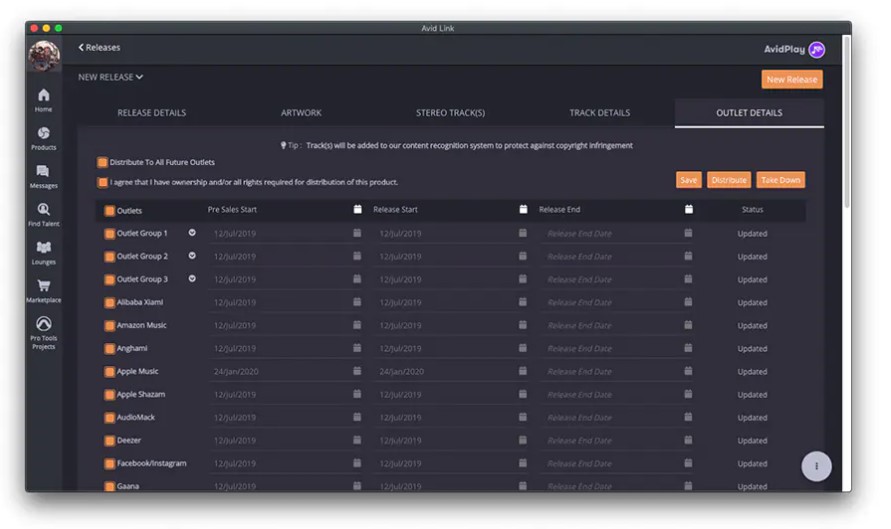Switch to the Track Details tab
The width and height of the screenshot is (891, 529).
[x=599, y=113]
